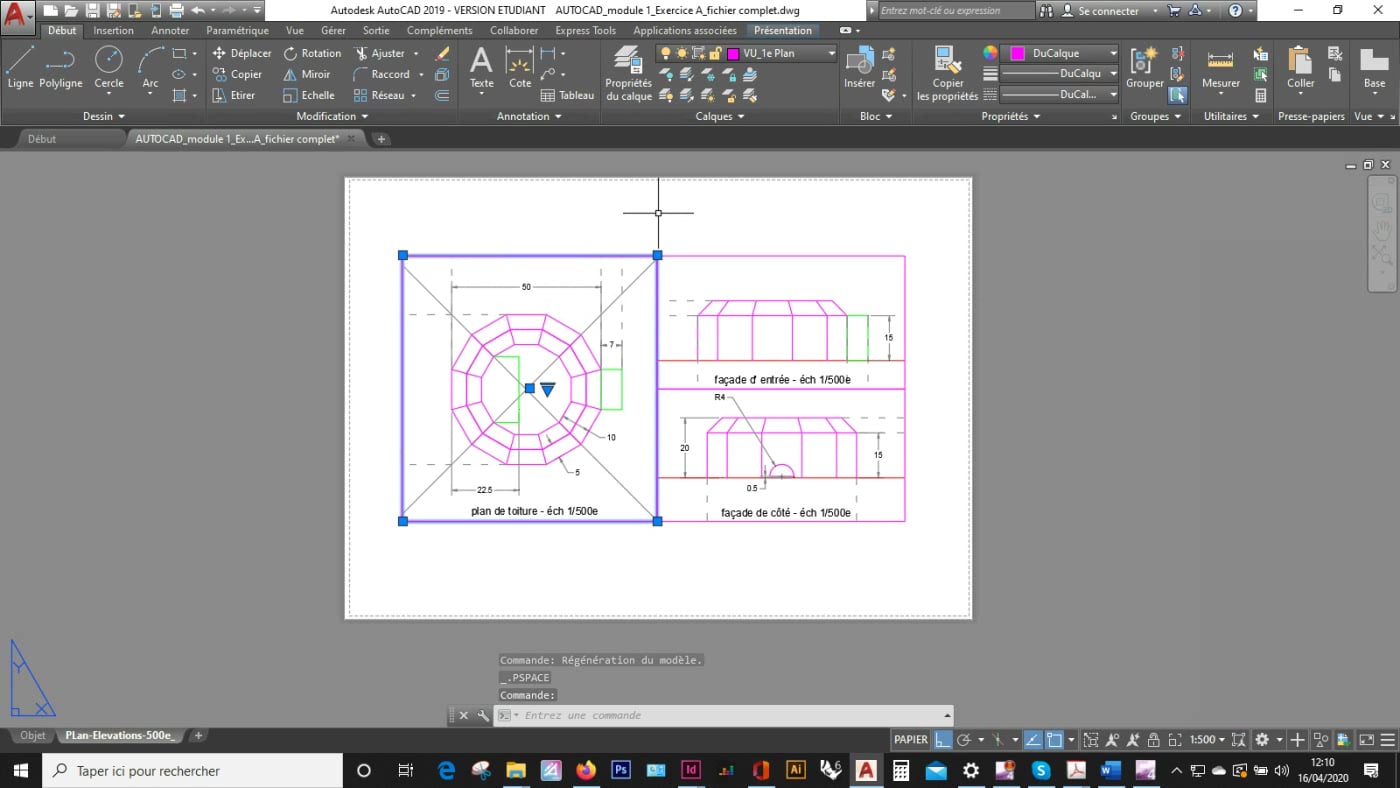The height and width of the screenshot is (788, 1400).
Task: Click the Windows taskbar search box
Action: click(193, 771)
